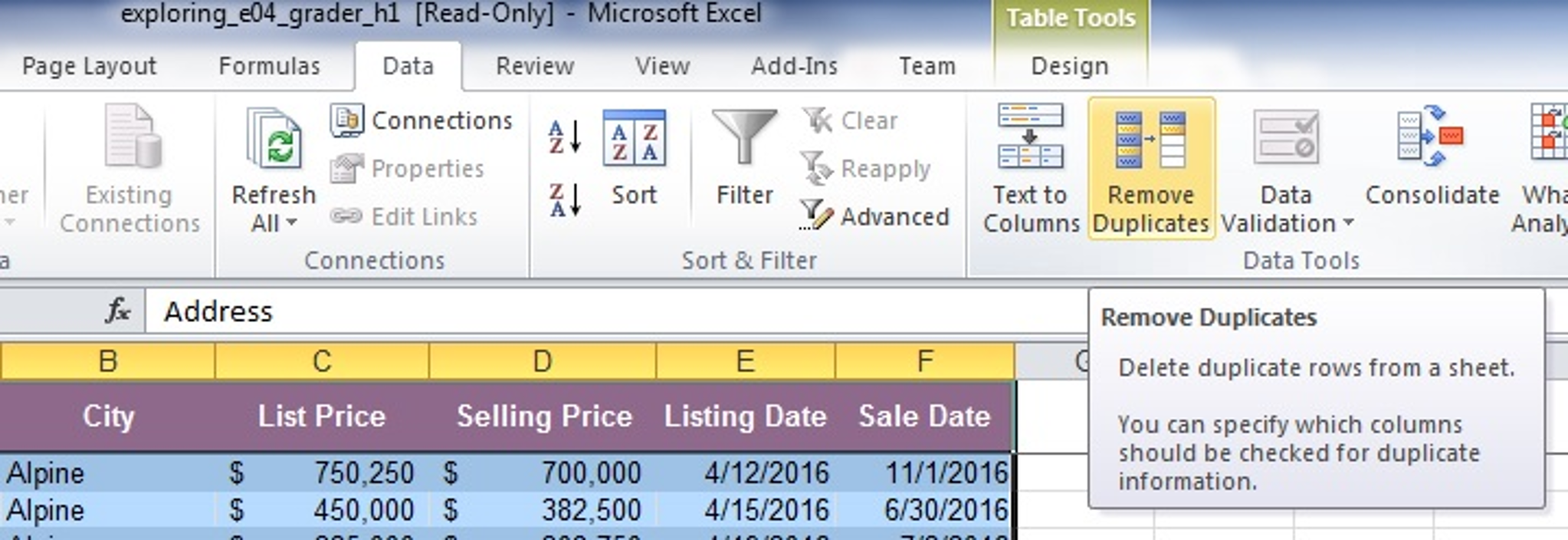
Task: Reapply the filter
Action: tap(866, 169)
